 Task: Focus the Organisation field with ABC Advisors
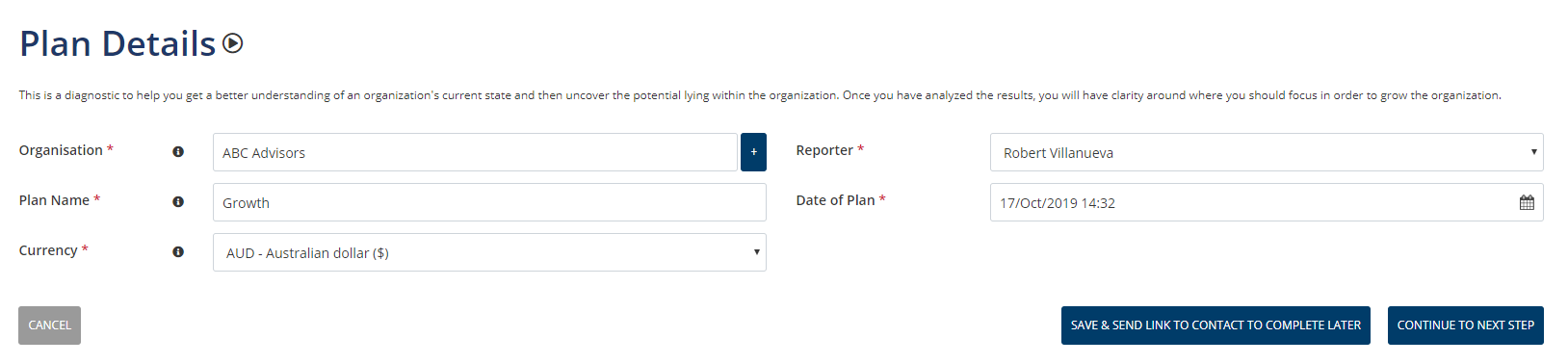[x=475, y=152]
